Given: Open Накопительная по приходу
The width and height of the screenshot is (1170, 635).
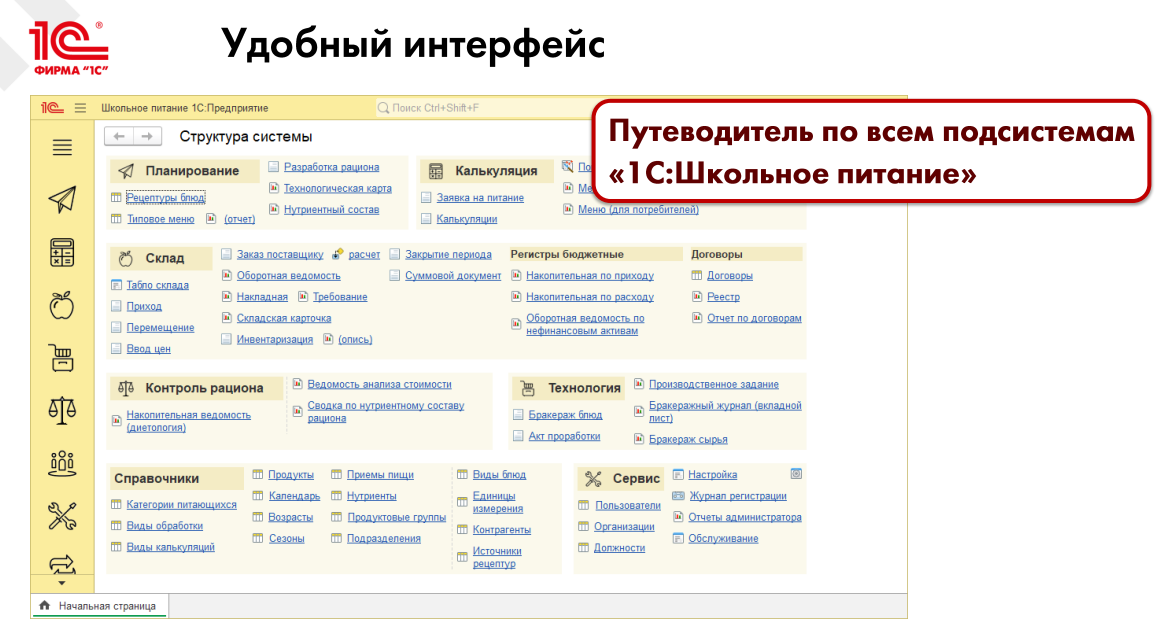Looking at the screenshot, I should pos(590,275).
